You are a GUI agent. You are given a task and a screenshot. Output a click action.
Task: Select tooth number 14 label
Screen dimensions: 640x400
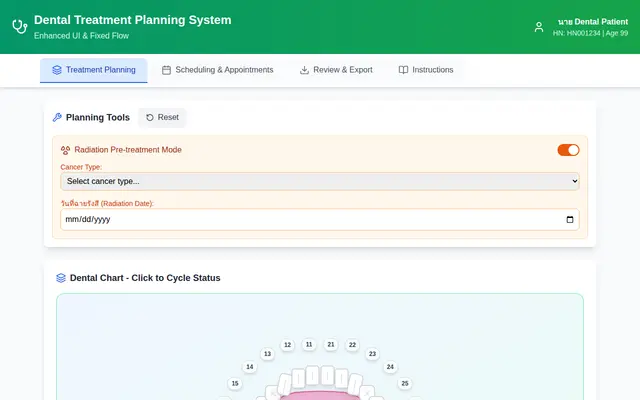(x=250, y=367)
